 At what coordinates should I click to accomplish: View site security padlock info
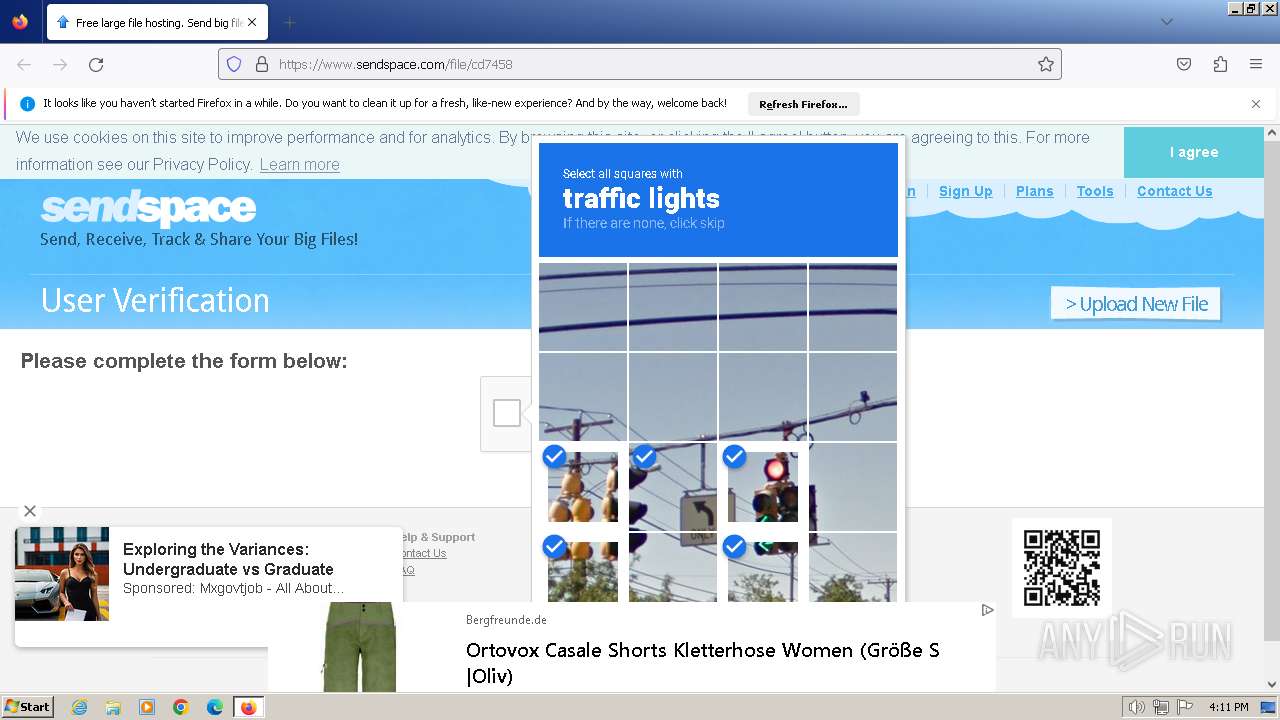click(x=262, y=64)
